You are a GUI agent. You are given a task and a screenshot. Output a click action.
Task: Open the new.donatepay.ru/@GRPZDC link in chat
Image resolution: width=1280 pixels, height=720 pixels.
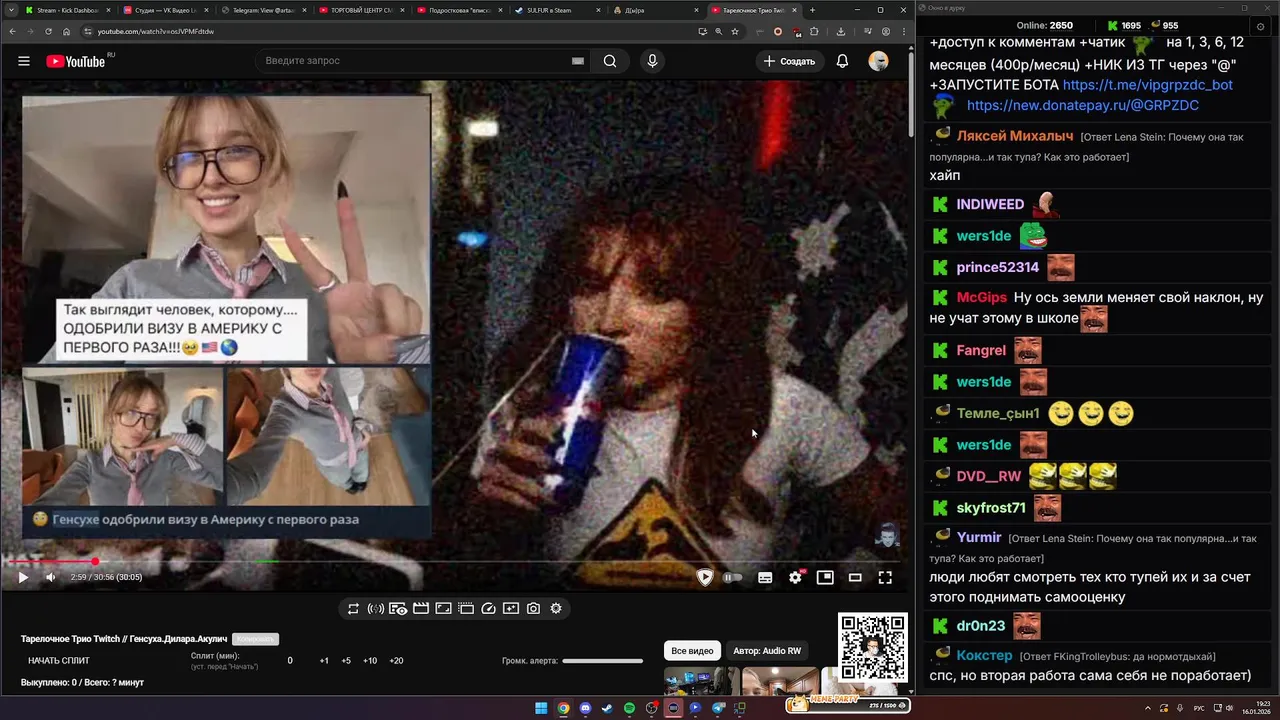tap(1082, 105)
